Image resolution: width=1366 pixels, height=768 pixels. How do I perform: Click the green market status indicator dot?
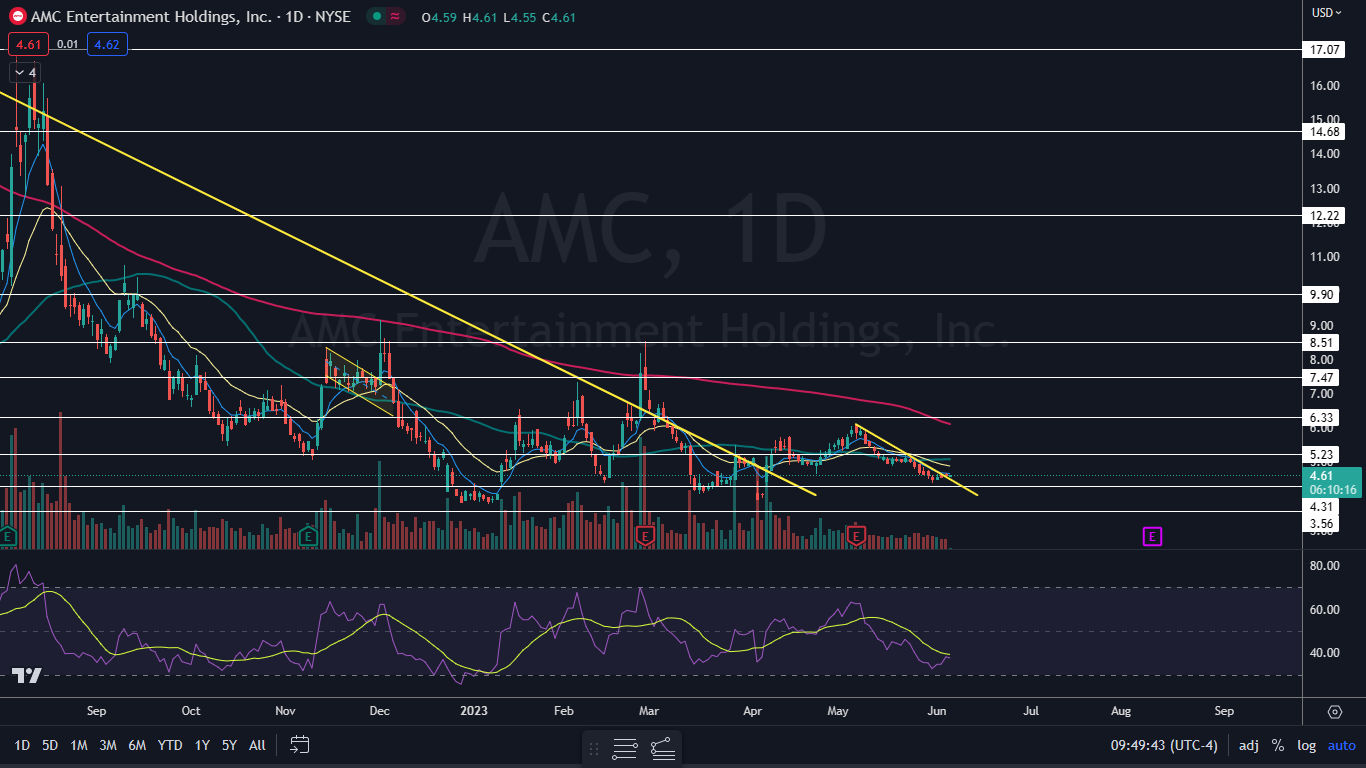point(375,17)
